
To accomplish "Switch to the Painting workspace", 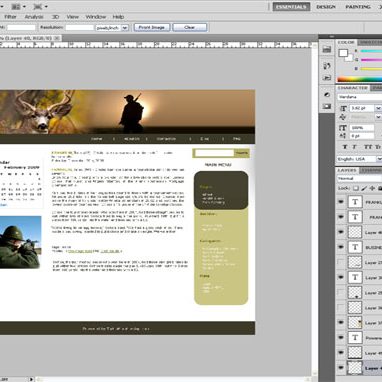I will coord(358,7).
